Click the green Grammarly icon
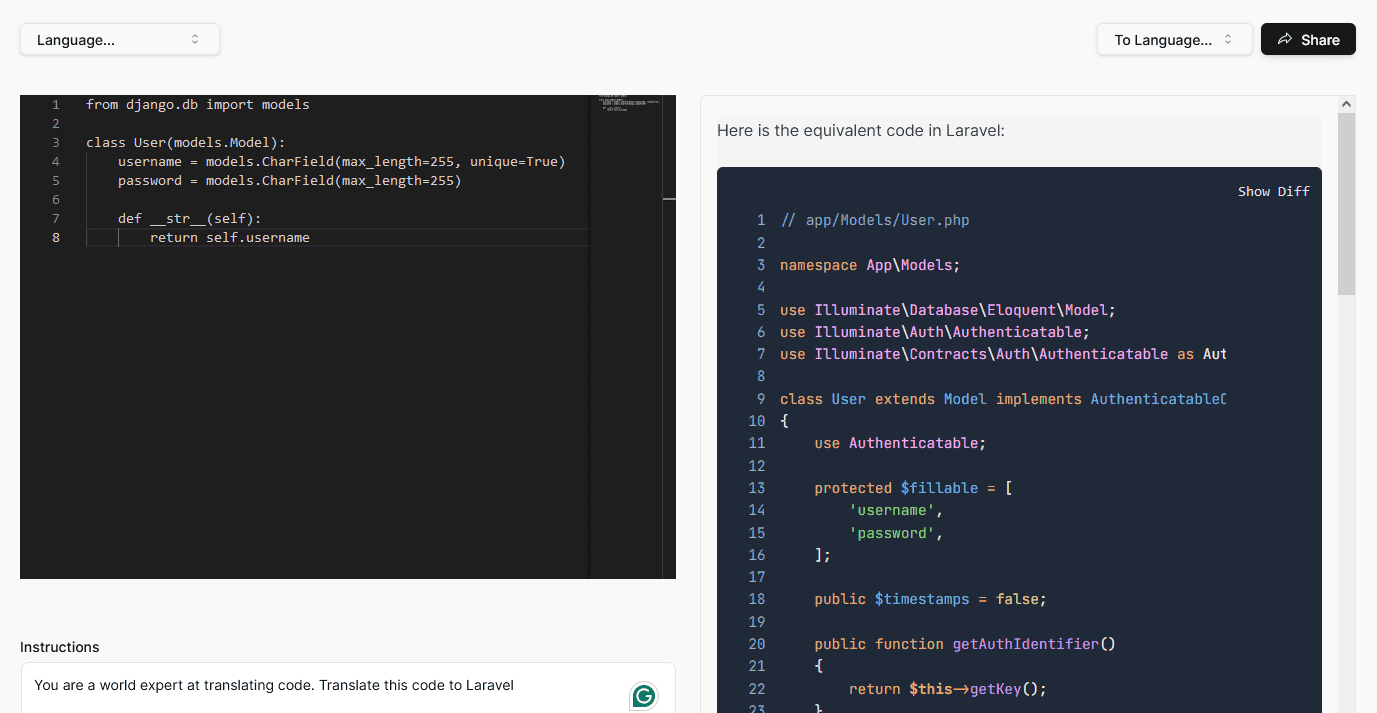 click(644, 696)
